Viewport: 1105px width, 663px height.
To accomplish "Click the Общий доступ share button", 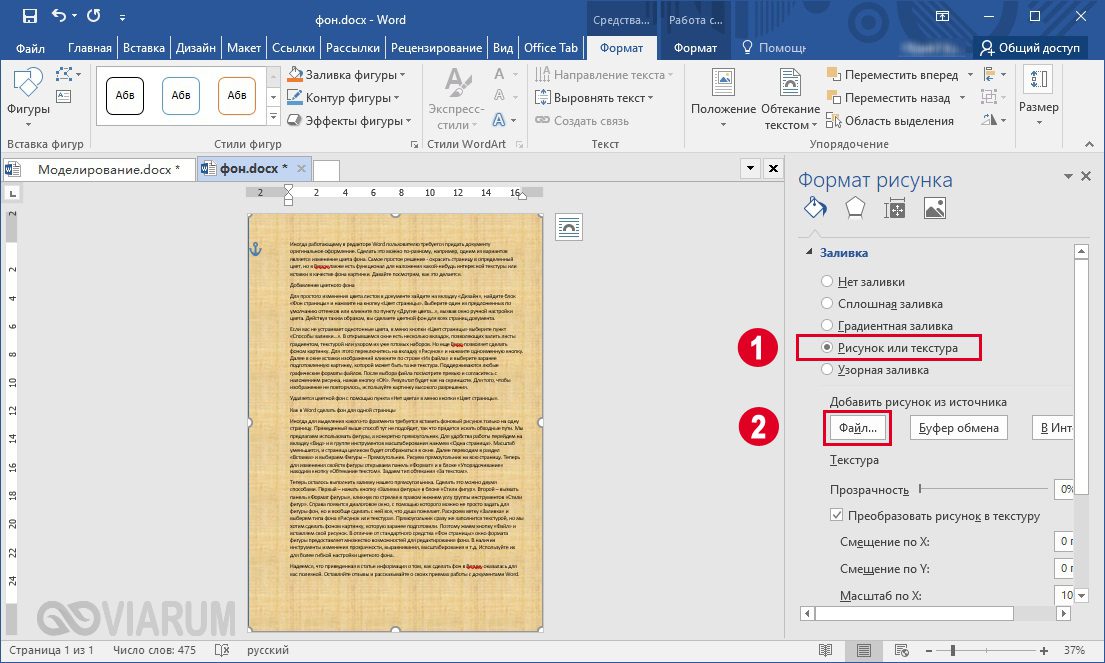I will 1030,48.
